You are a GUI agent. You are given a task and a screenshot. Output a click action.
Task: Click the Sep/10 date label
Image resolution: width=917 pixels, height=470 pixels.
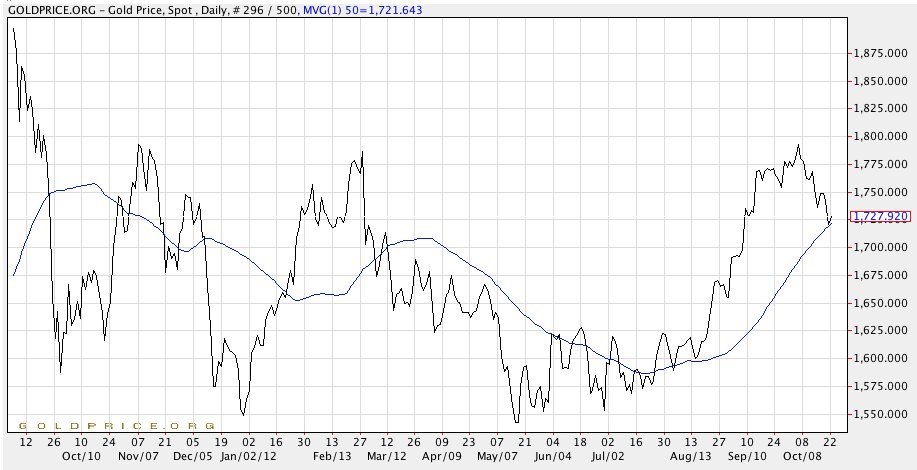(x=747, y=455)
